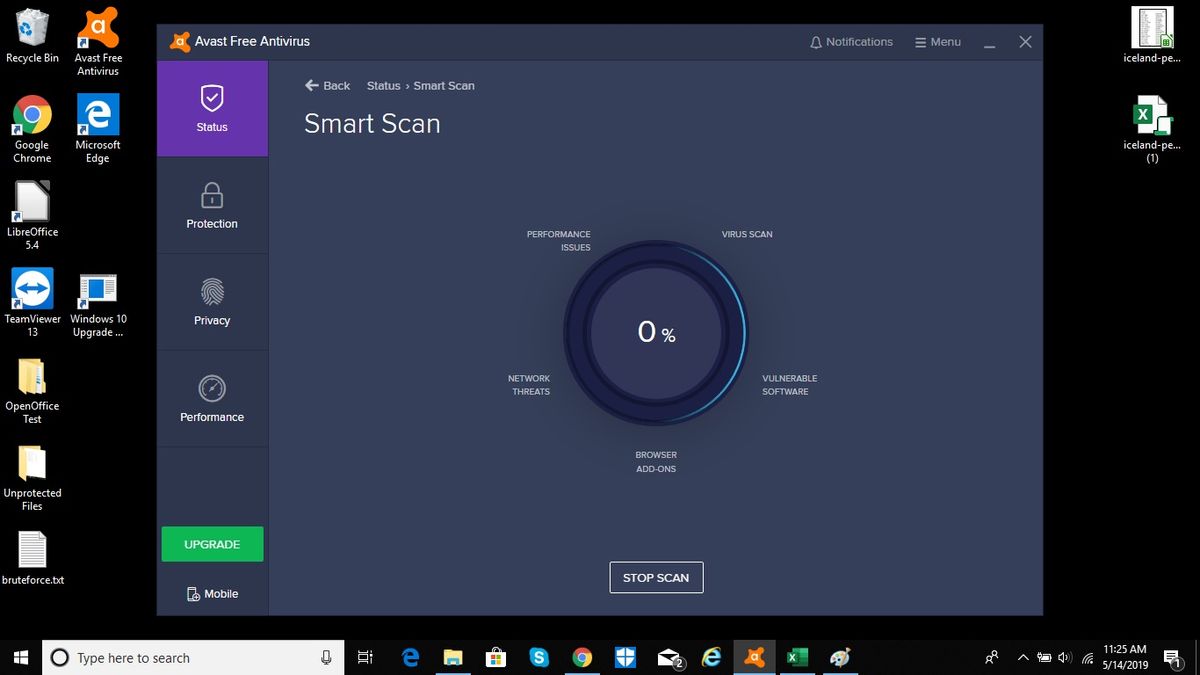Switch to Excel on the taskbar
The width and height of the screenshot is (1200, 675).
797,657
